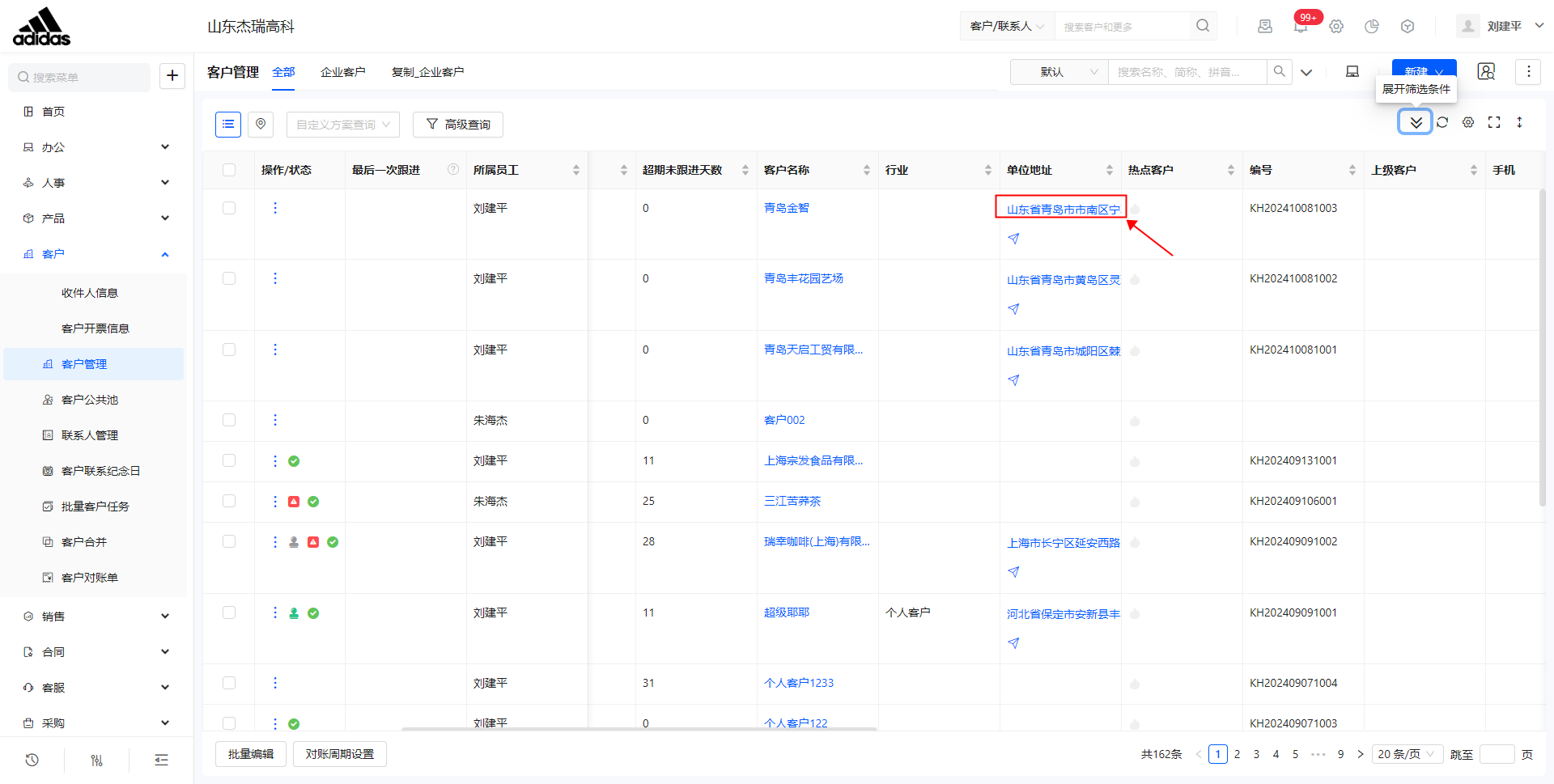
Task: Click the refresh table icon
Action: (1442, 122)
